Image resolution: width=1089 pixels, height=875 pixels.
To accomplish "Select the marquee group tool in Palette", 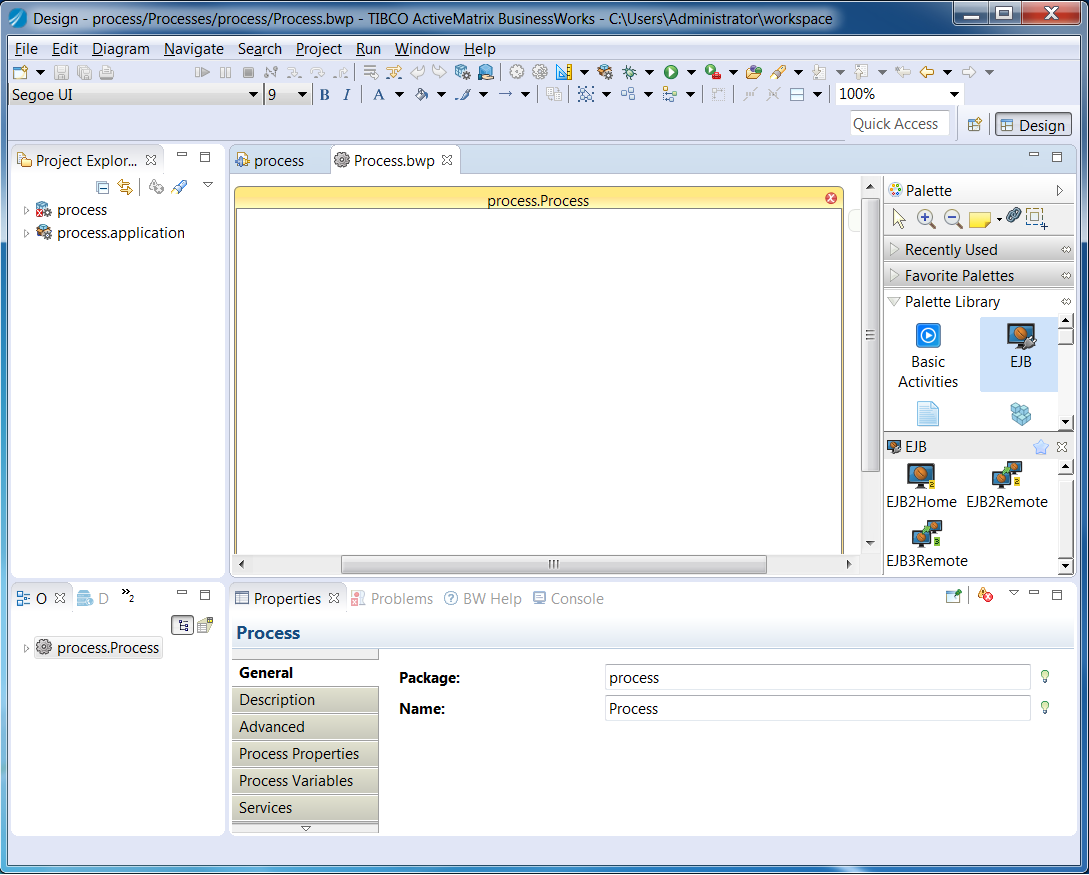I will click(x=1036, y=219).
